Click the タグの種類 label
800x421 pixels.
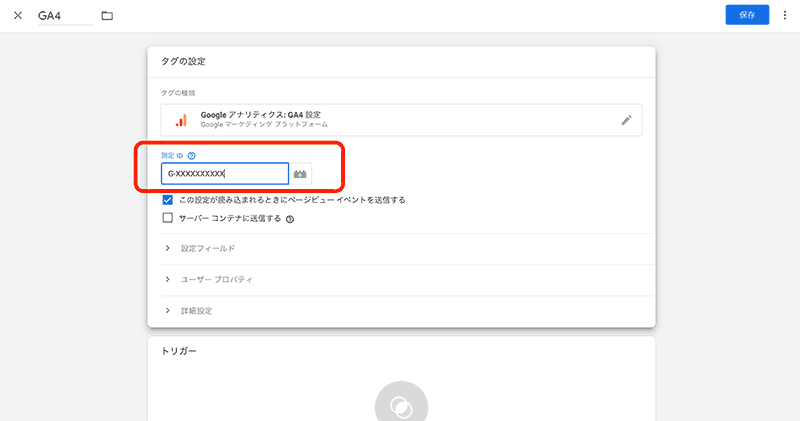point(178,93)
